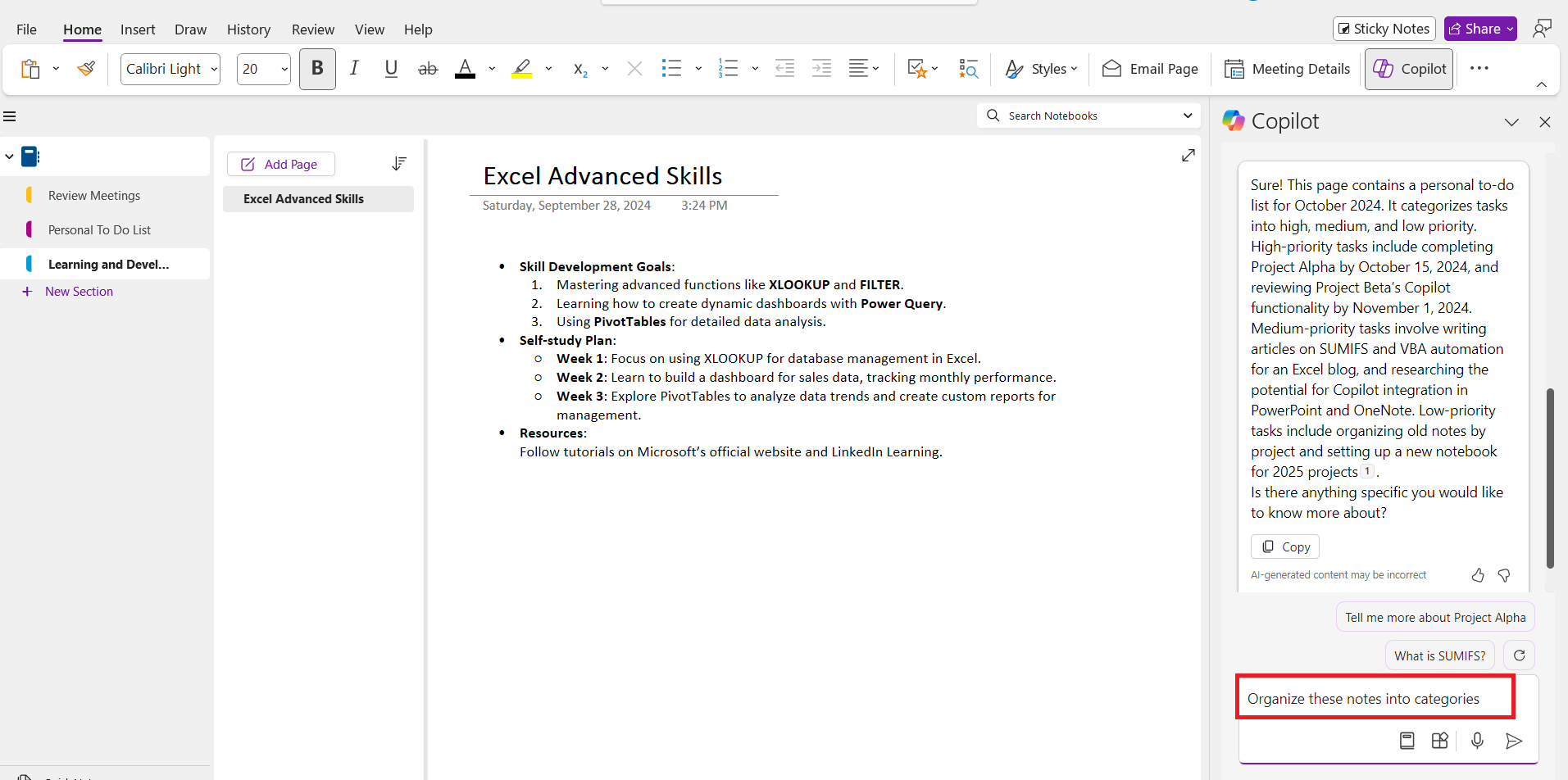Screen dimensions: 1568x780
Task: Decrease the indent level
Action: tap(784, 69)
